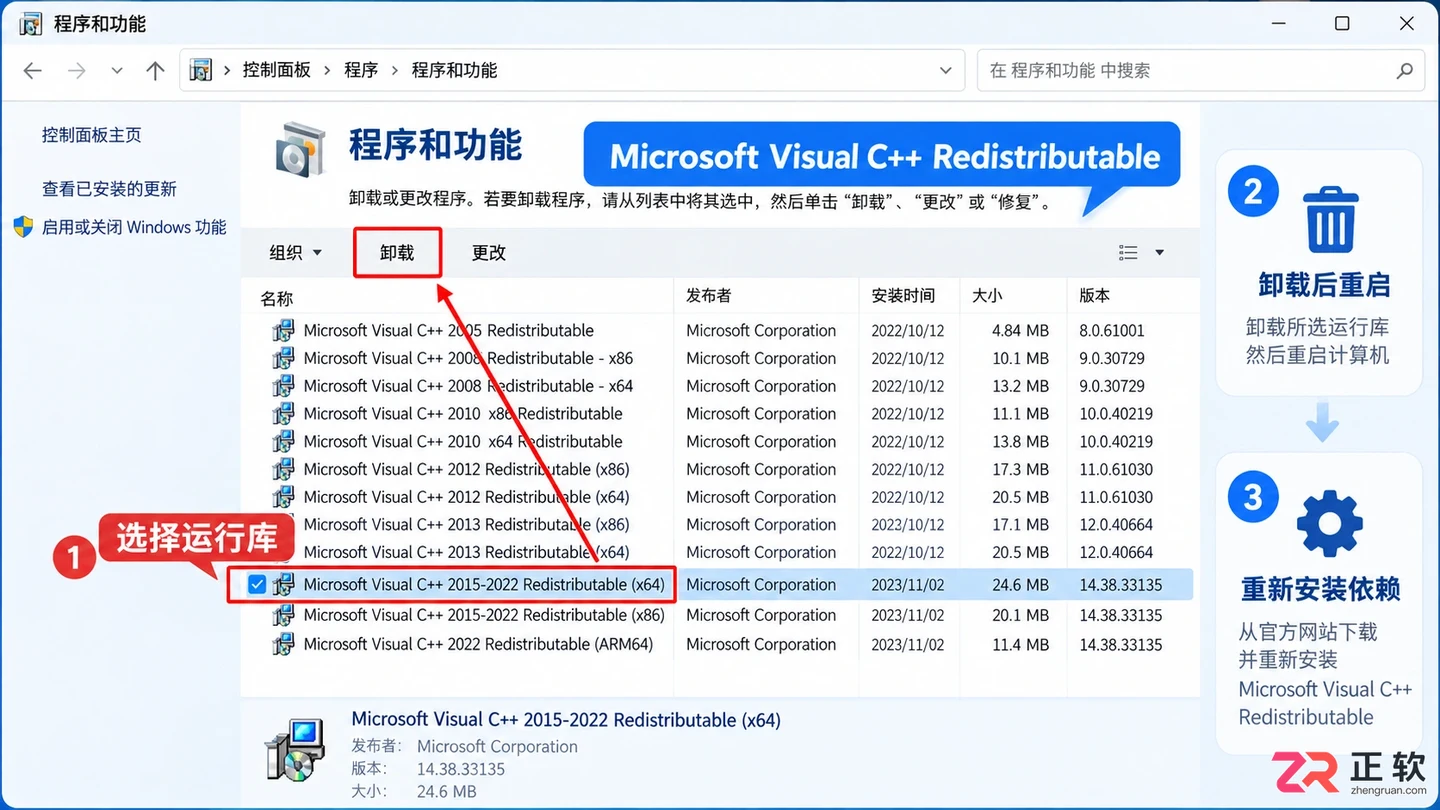This screenshot has width=1440, height=810.
Task: Click the 10.1 MB size cell
Action: (1020, 358)
